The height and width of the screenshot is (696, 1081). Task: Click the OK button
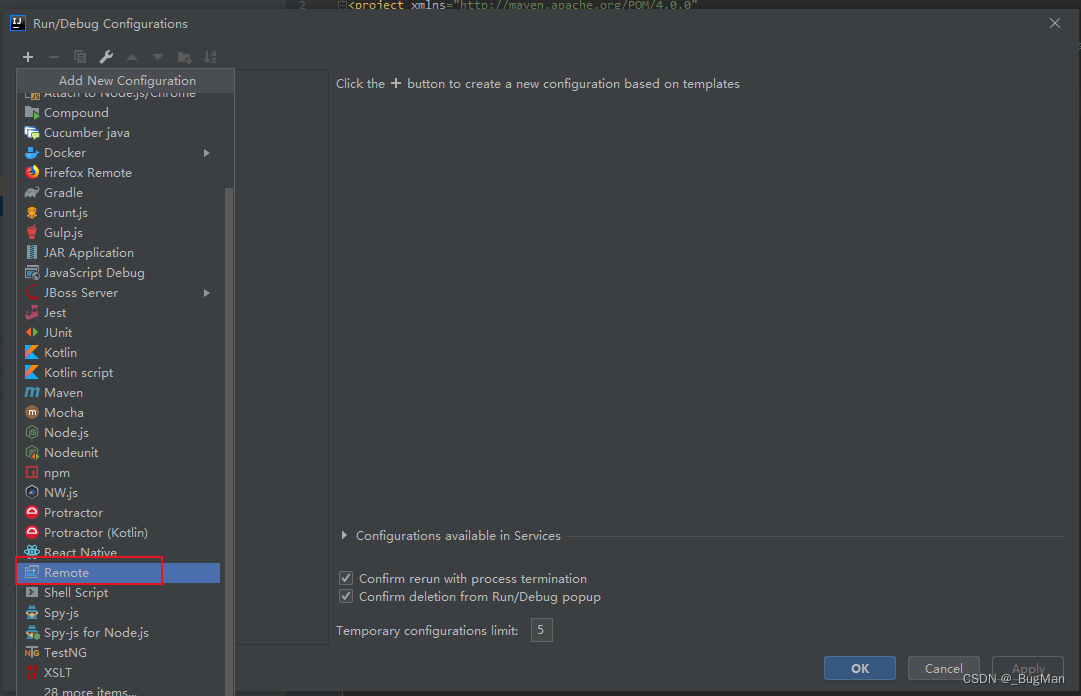(x=860, y=668)
